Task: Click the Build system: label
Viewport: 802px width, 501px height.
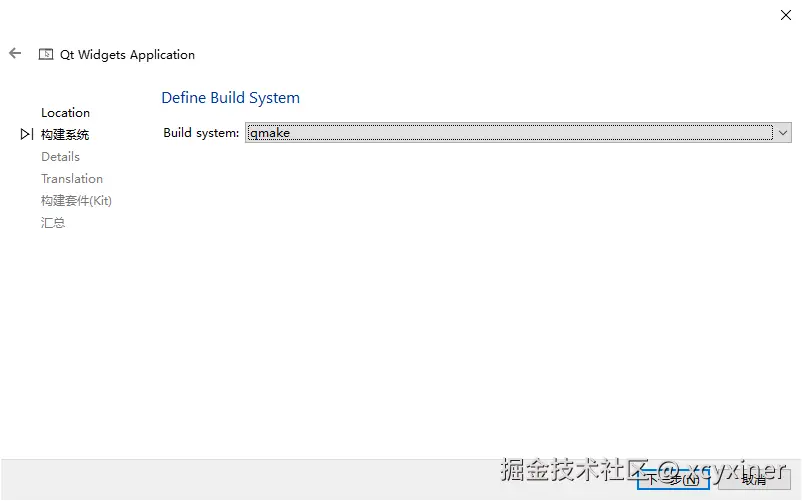Action: [201, 133]
